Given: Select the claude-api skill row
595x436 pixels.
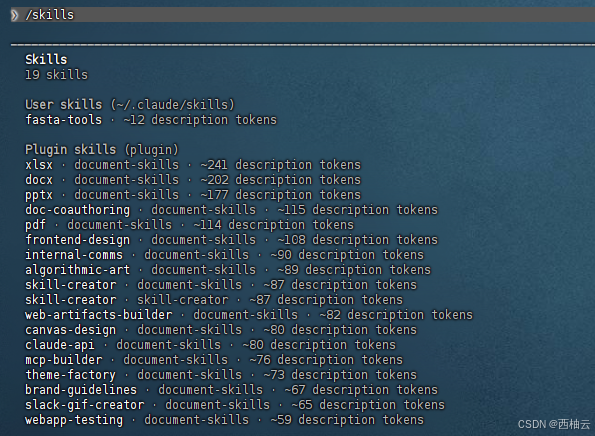Looking at the screenshot, I should (210, 345).
